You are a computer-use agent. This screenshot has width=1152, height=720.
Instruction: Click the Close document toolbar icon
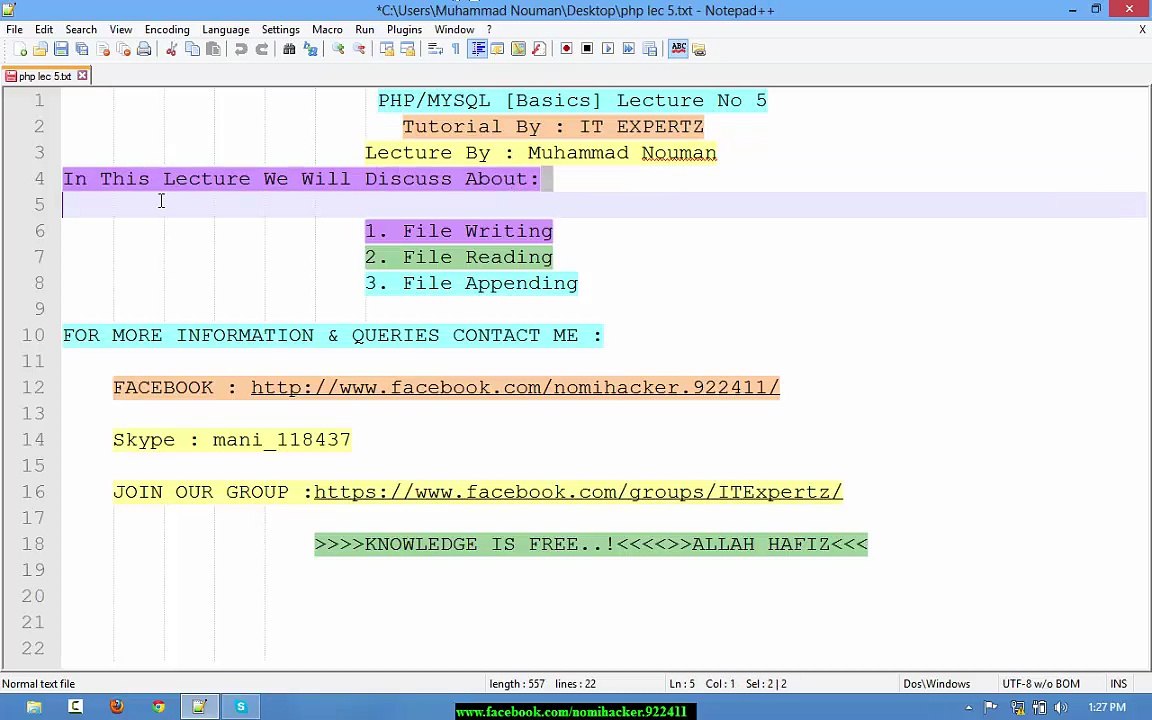(x=103, y=49)
